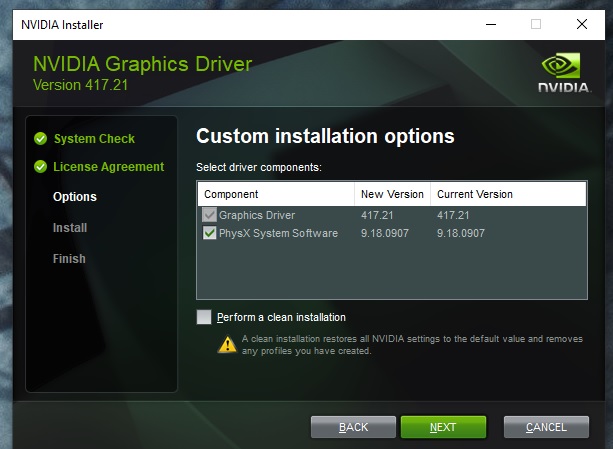Click the NVIDIA Installer title bar text
Screen dimensions: 613x449
pos(62,25)
